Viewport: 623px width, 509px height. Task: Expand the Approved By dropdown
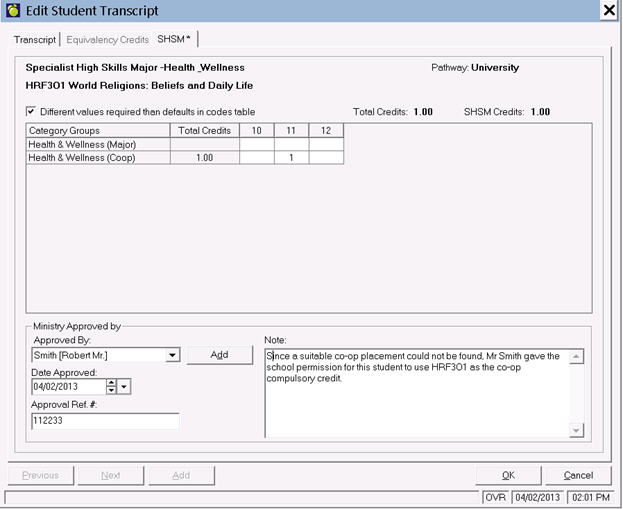pyautogui.click(x=172, y=355)
